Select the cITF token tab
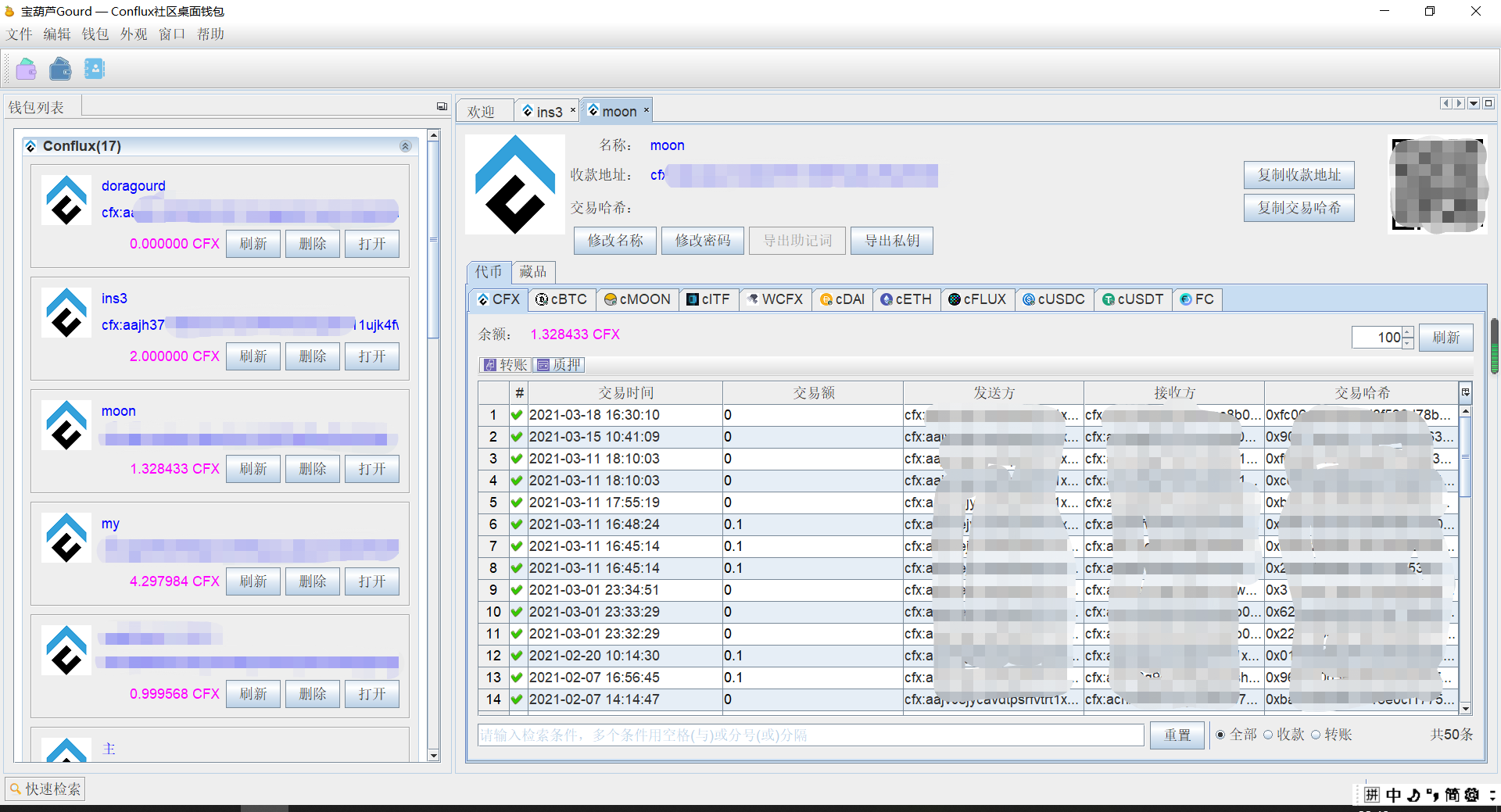Screen dimensions: 1501x812 pos(708,299)
